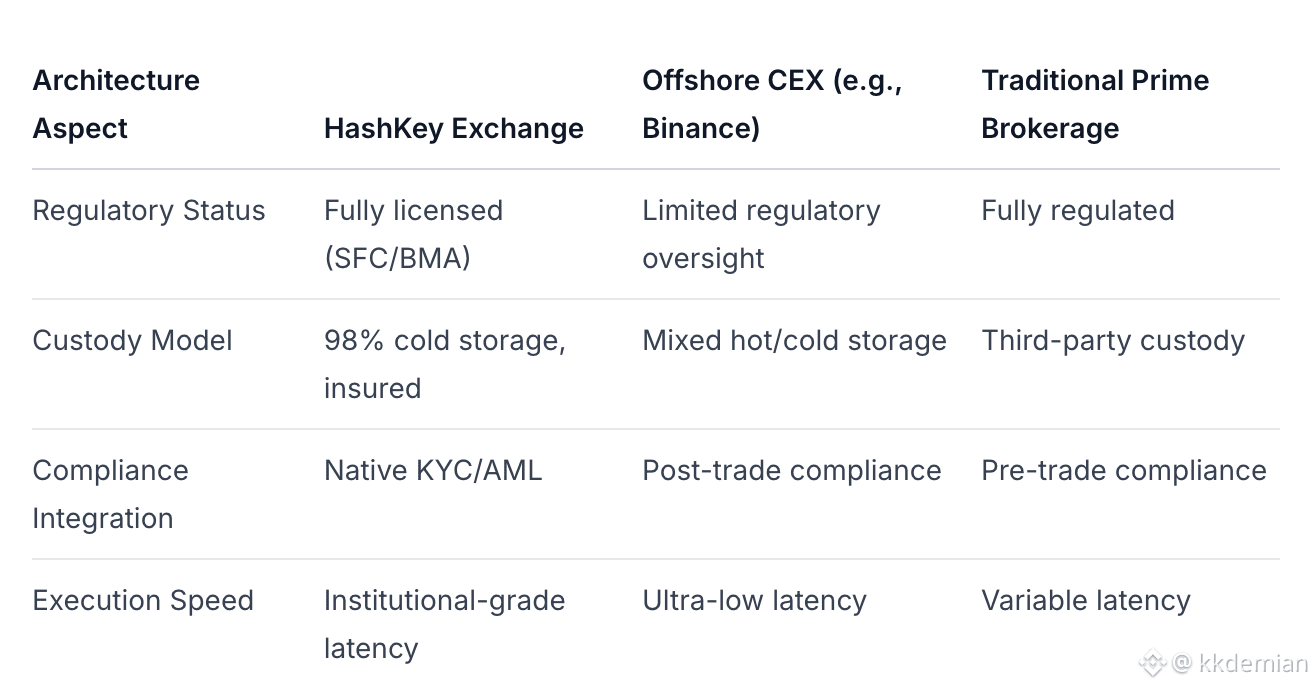Click the Architecture Aspect column header

116,104
